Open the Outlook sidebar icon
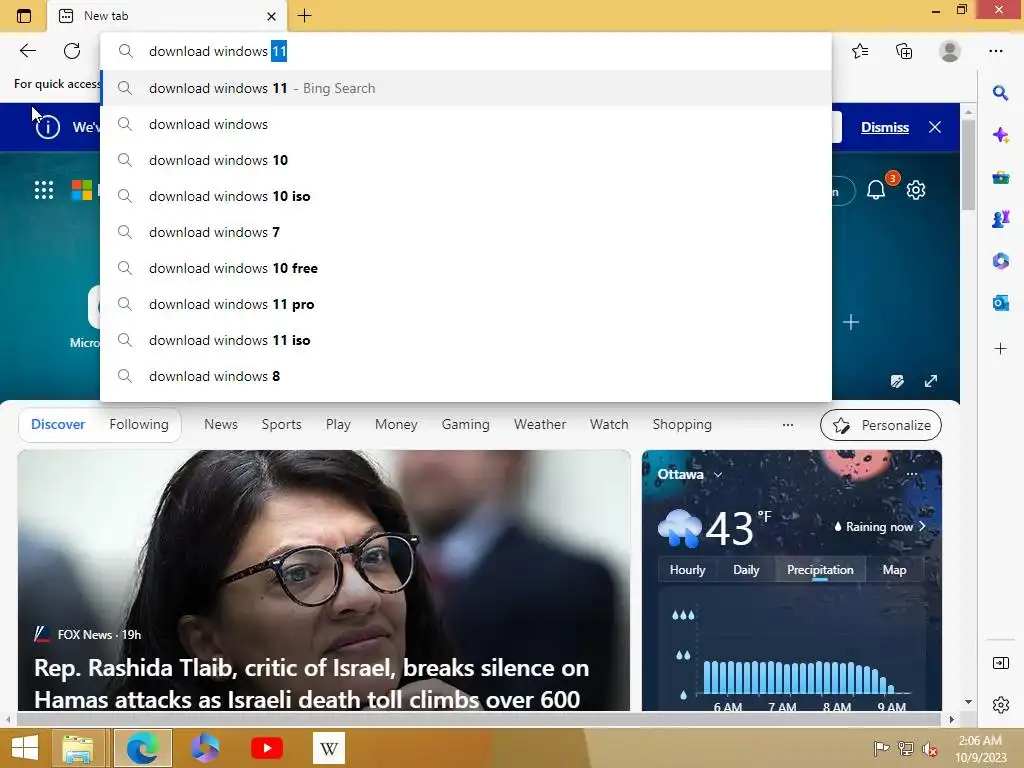 point(1000,303)
